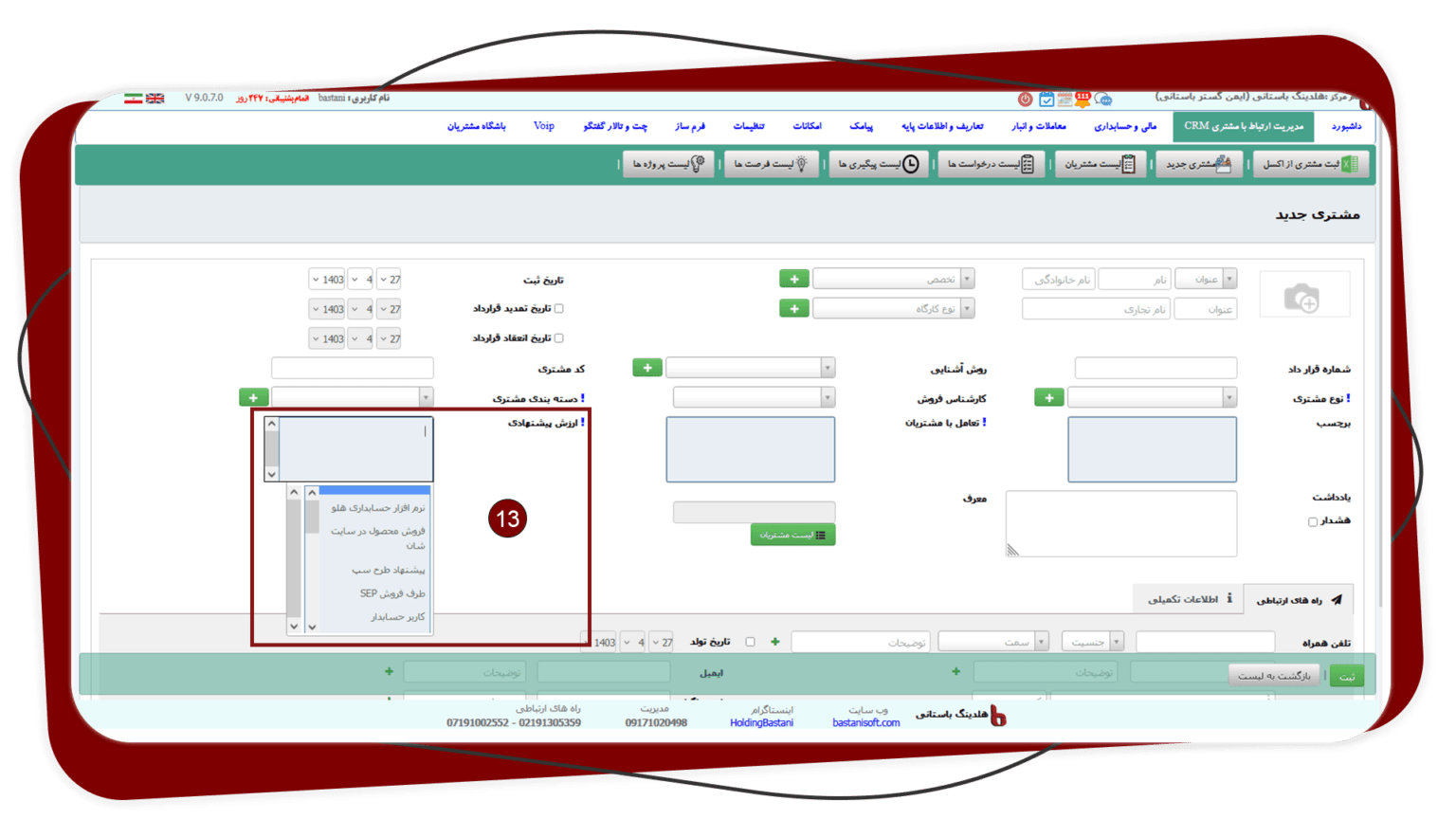This screenshot has width=1456, height=819.
Task: Open the پیامک menu
Action: tap(861, 126)
